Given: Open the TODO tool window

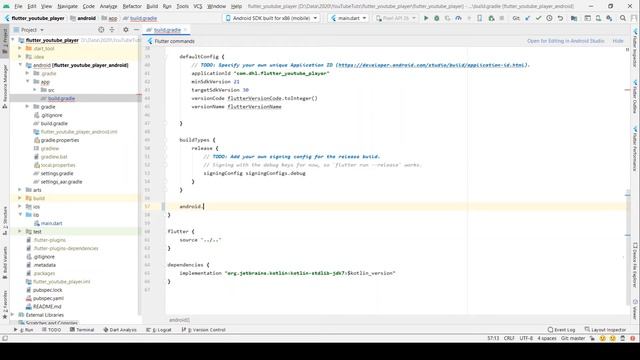Looking at the screenshot, I should (51, 330).
